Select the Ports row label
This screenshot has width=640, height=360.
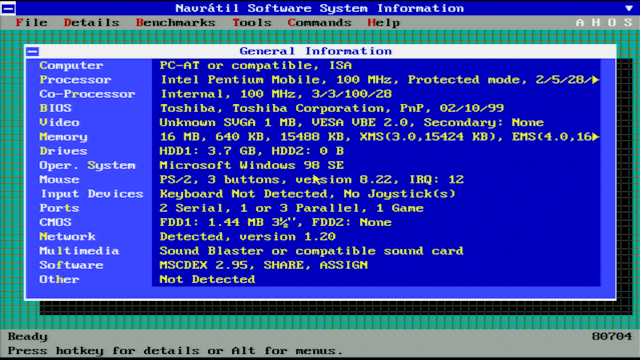pos(59,208)
